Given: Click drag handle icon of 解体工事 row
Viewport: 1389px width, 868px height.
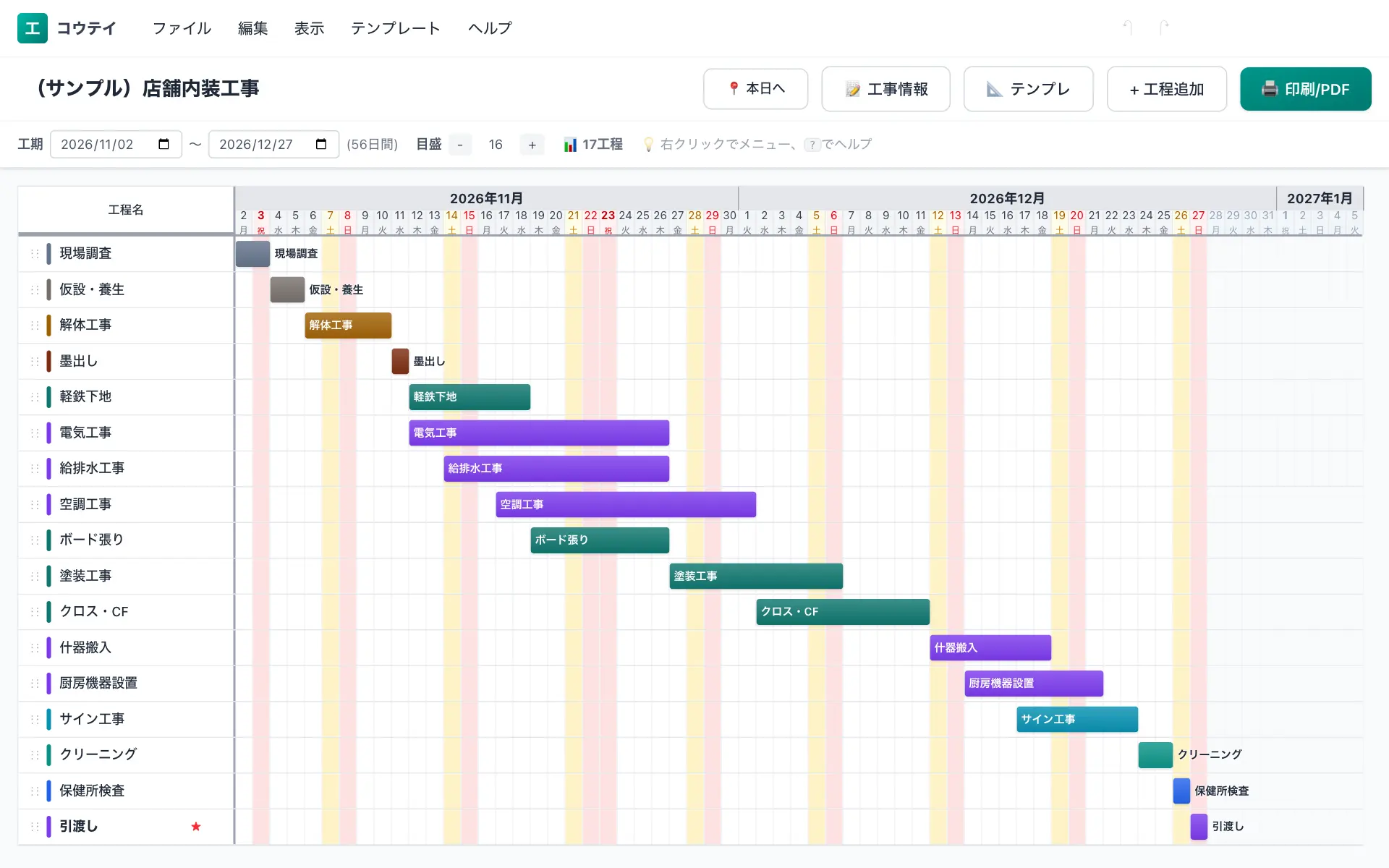Looking at the screenshot, I should coord(34,325).
